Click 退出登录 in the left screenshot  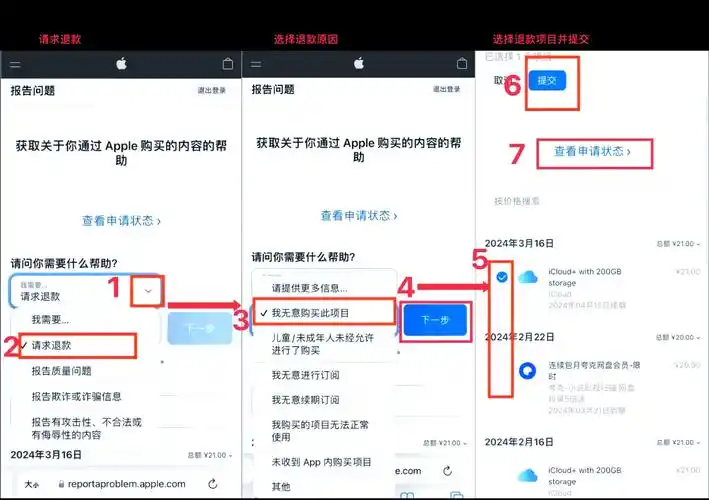point(212,90)
